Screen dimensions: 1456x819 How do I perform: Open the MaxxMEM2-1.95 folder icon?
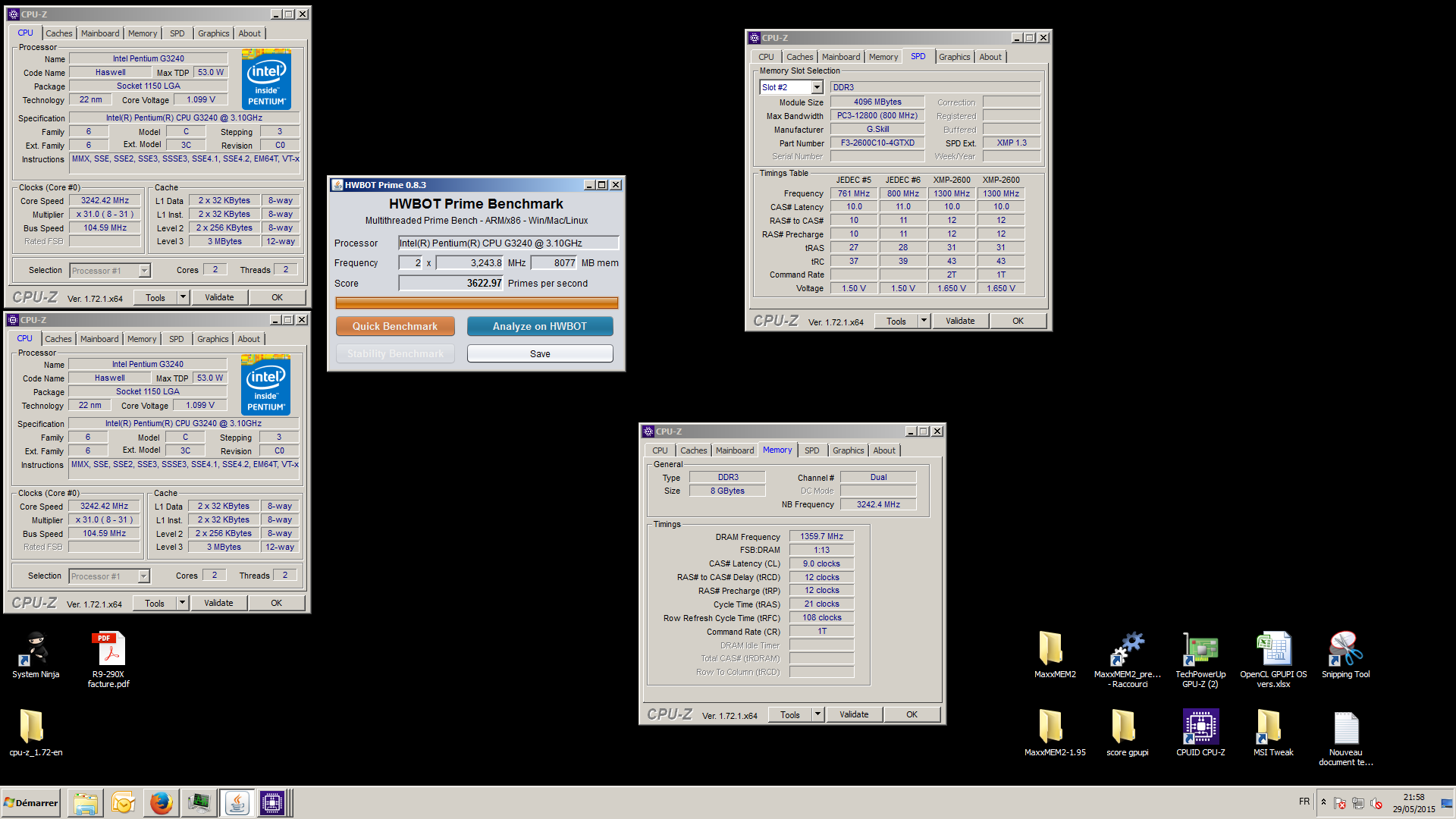point(1055,733)
